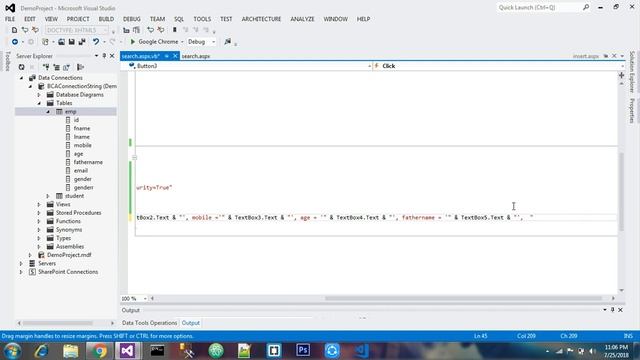Viewport: 640px width, 360px height.
Task: Click the last Server Explorer toolbar icon
Action: [80, 67]
